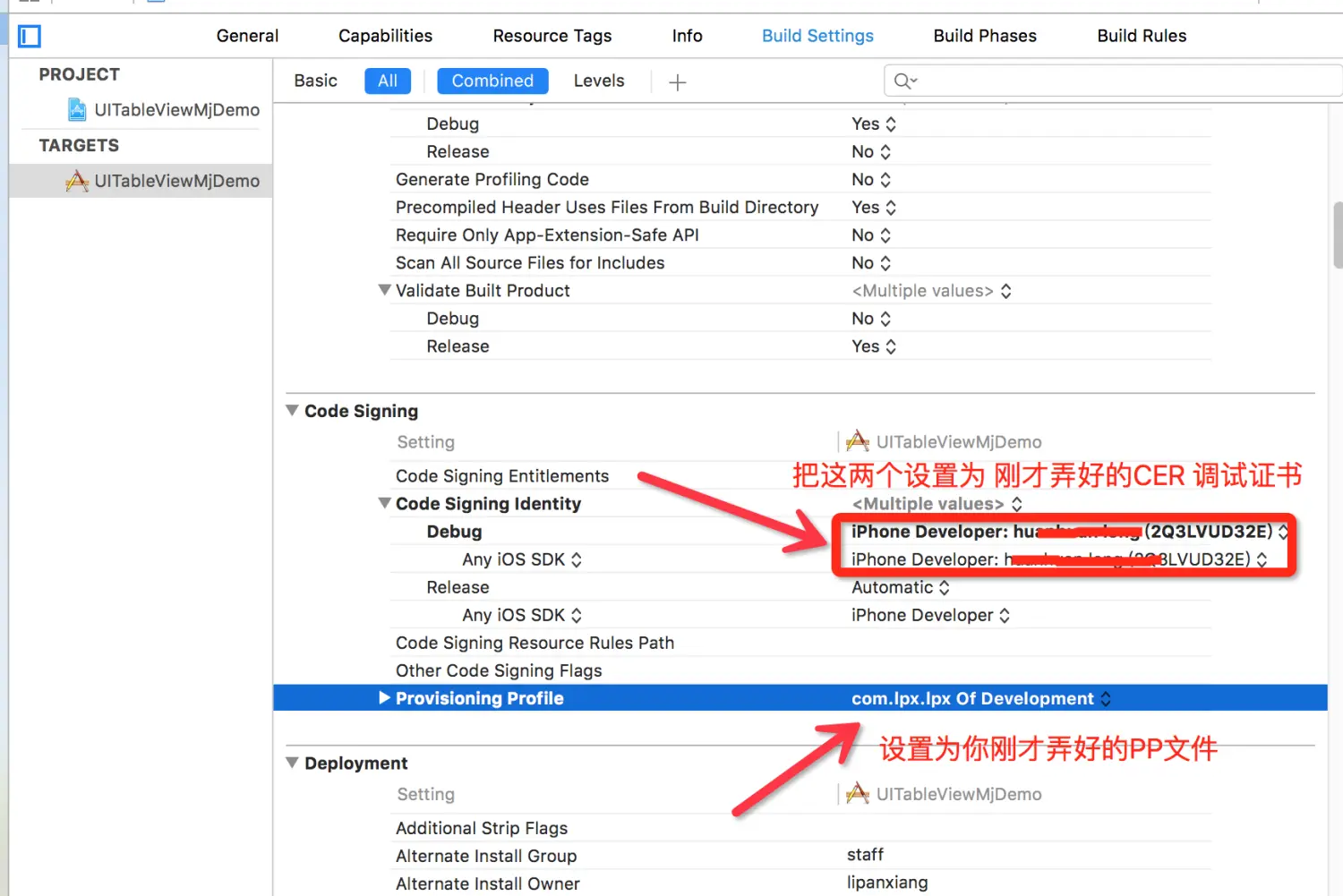
Task: Click the UITableViewMjDemo project file icon
Action: (78, 110)
